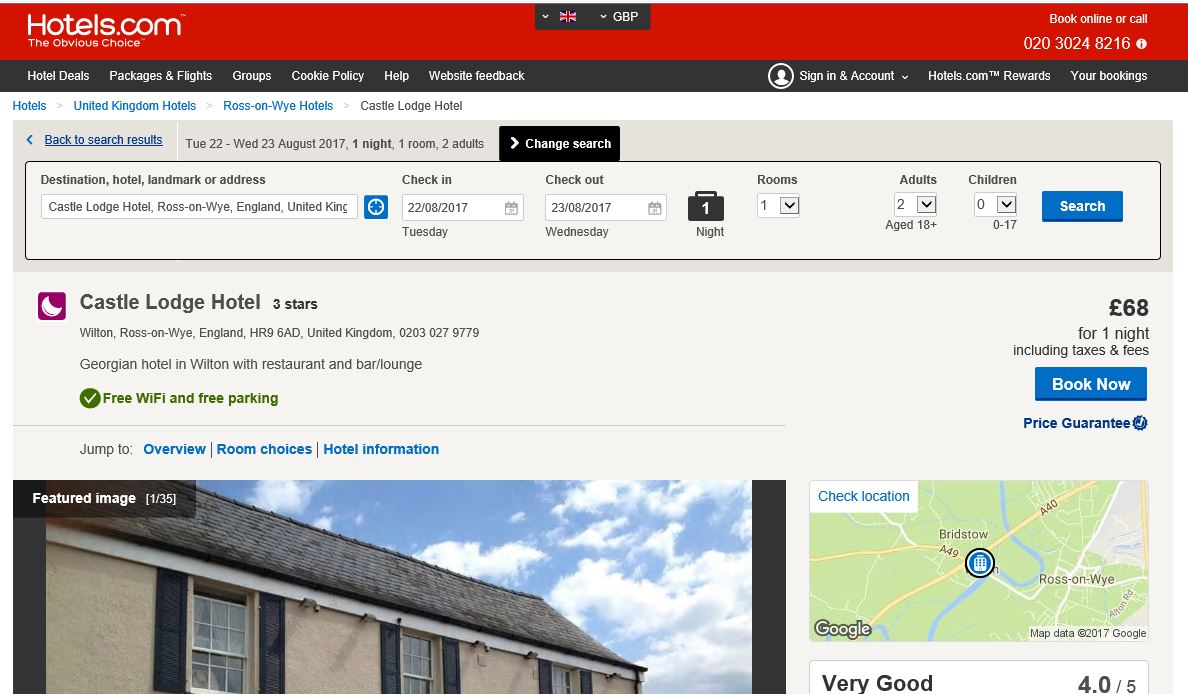Jump to Hotel information section
Viewport: 1188px width, 695px height.
[x=381, y=449]
